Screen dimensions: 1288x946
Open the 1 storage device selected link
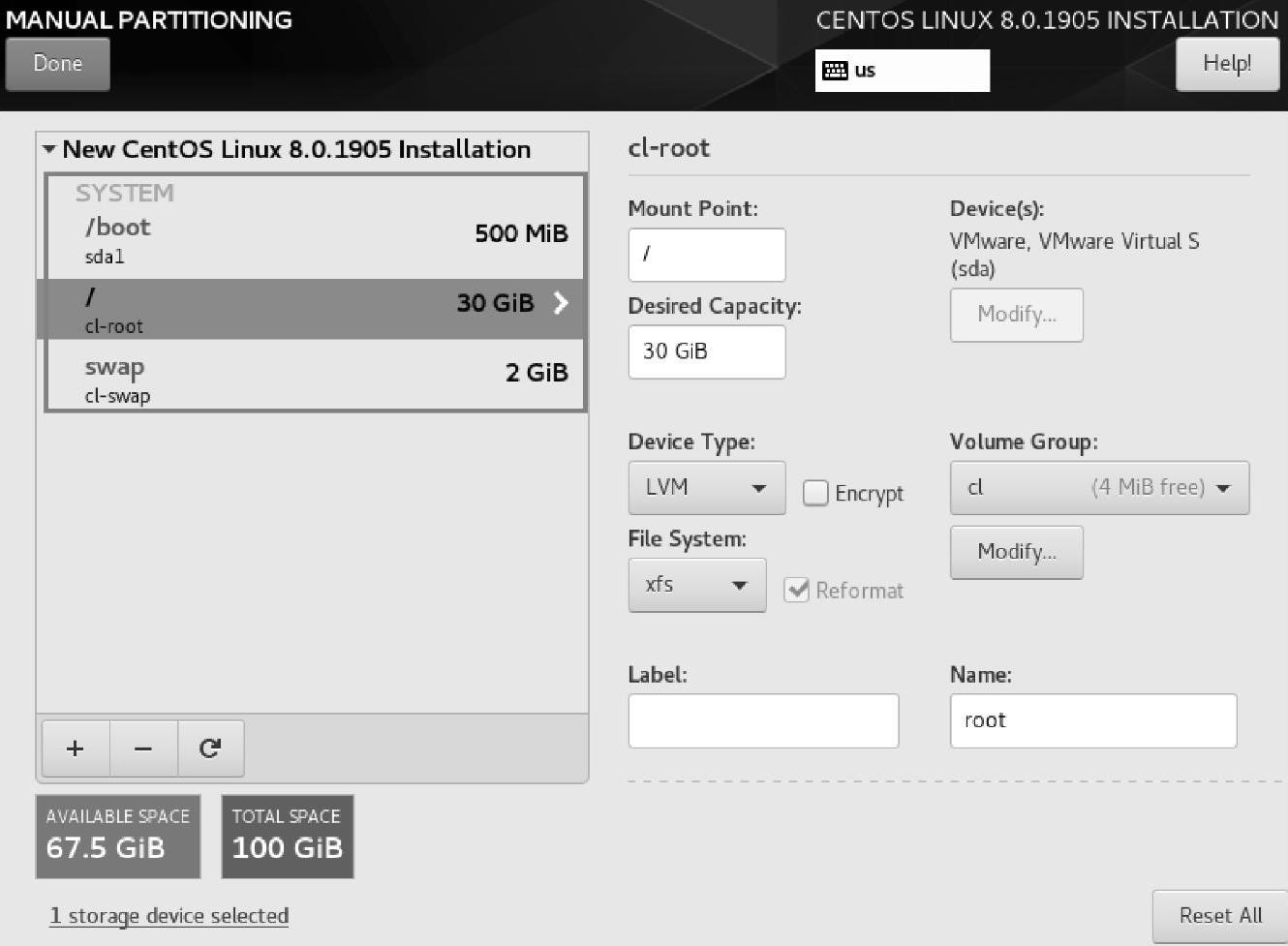tap(169, 916)
